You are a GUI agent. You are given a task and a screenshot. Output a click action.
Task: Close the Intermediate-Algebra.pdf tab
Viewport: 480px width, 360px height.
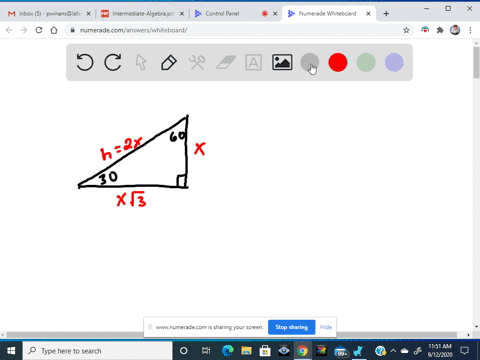tap(182, 14)
